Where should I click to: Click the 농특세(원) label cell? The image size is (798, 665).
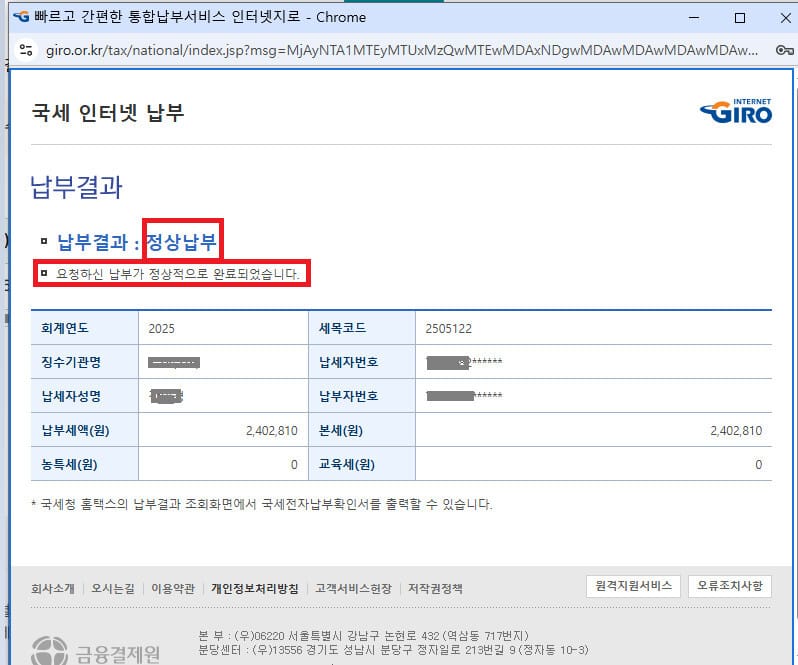(x=84, y=464)
